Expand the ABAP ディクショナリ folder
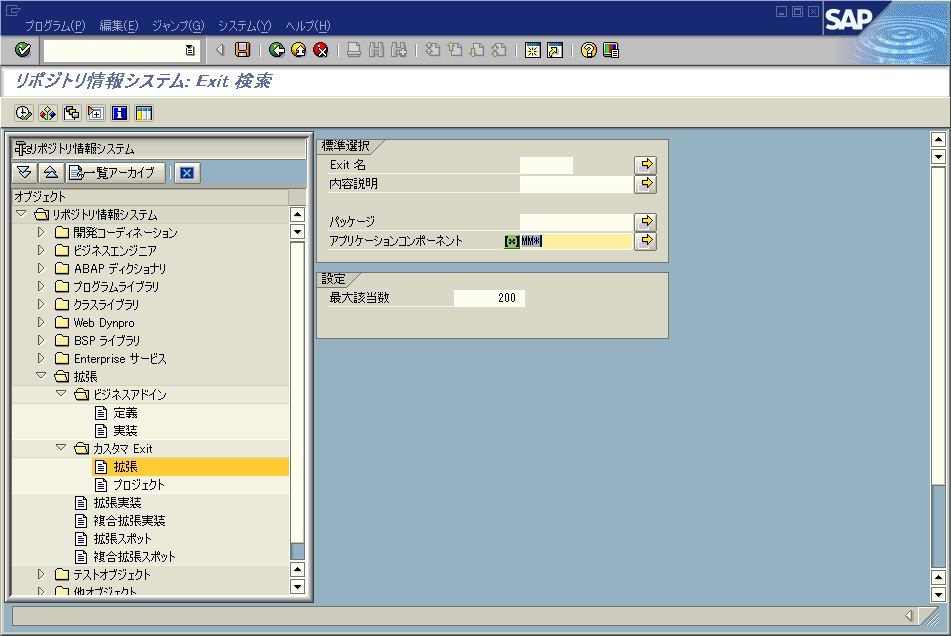The width and height of the screenshot is (951, 636). 41,269
